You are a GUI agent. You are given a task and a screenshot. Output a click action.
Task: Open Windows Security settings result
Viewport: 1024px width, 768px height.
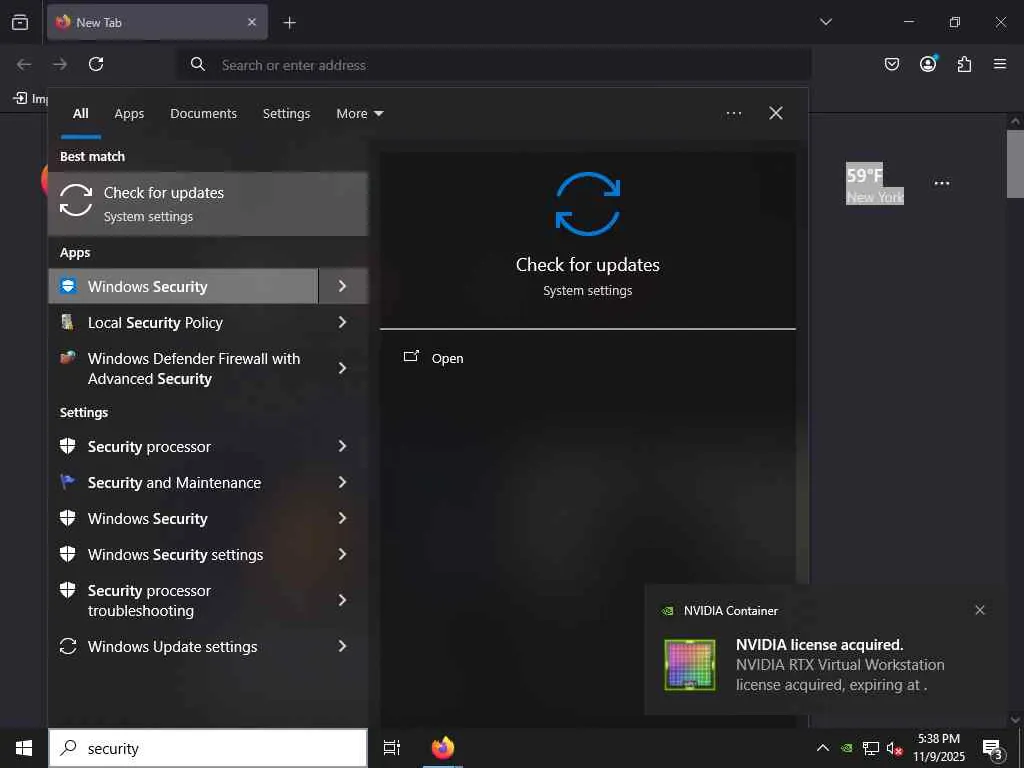point(184,554)
